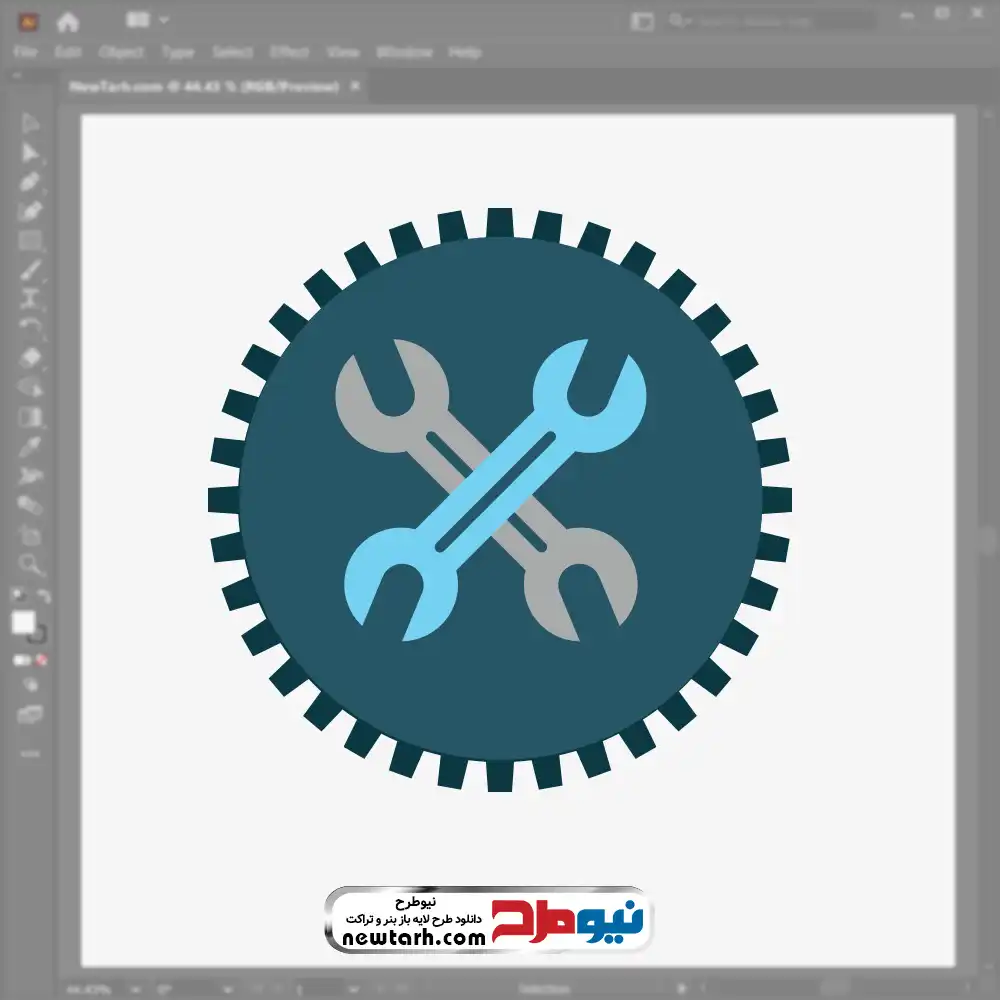Screen dimensions: 1000x1000
Task: Choose the Pen tool in toolbar
Action: pos(29,182)
